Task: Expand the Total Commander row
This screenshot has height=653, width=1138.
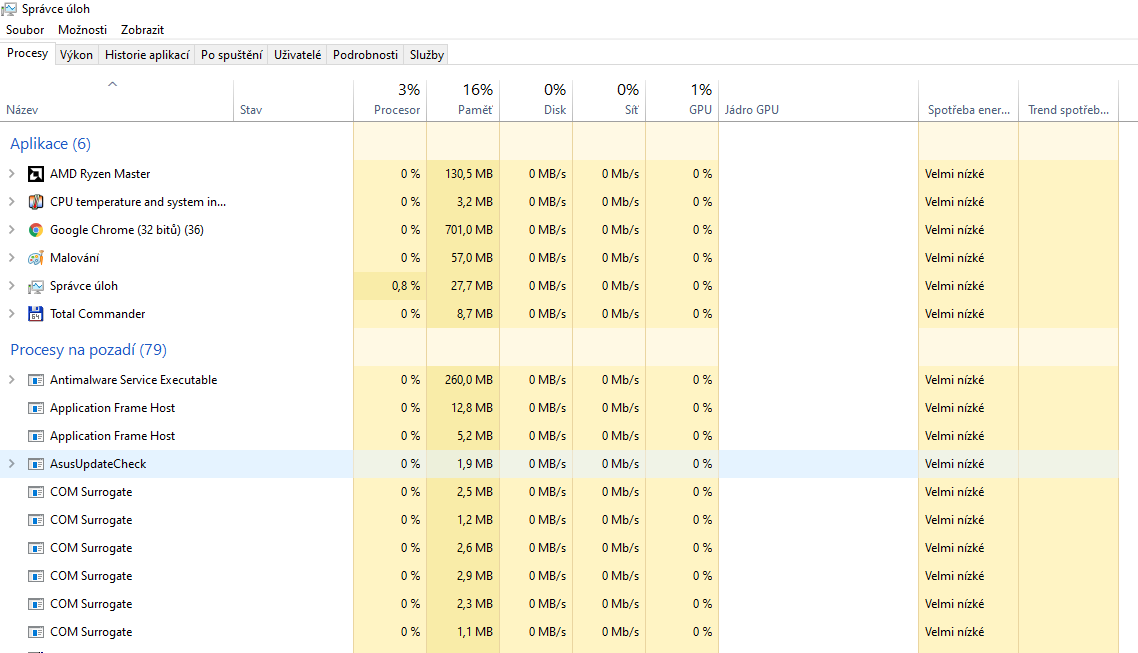Action: (x=11, y=314)
